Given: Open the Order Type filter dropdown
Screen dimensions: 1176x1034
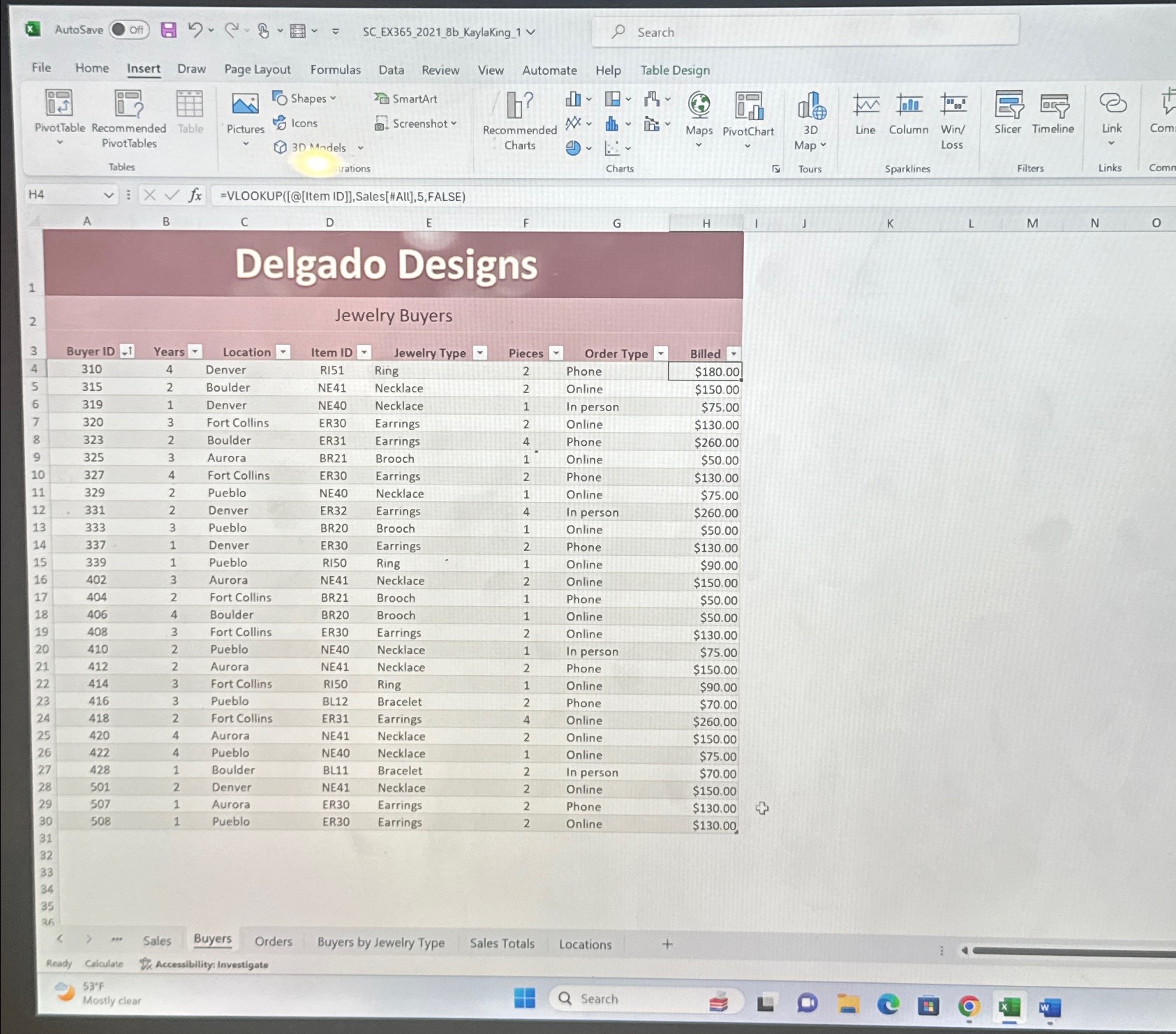Looking at the screenshot, I should click(x=660, y=353).
